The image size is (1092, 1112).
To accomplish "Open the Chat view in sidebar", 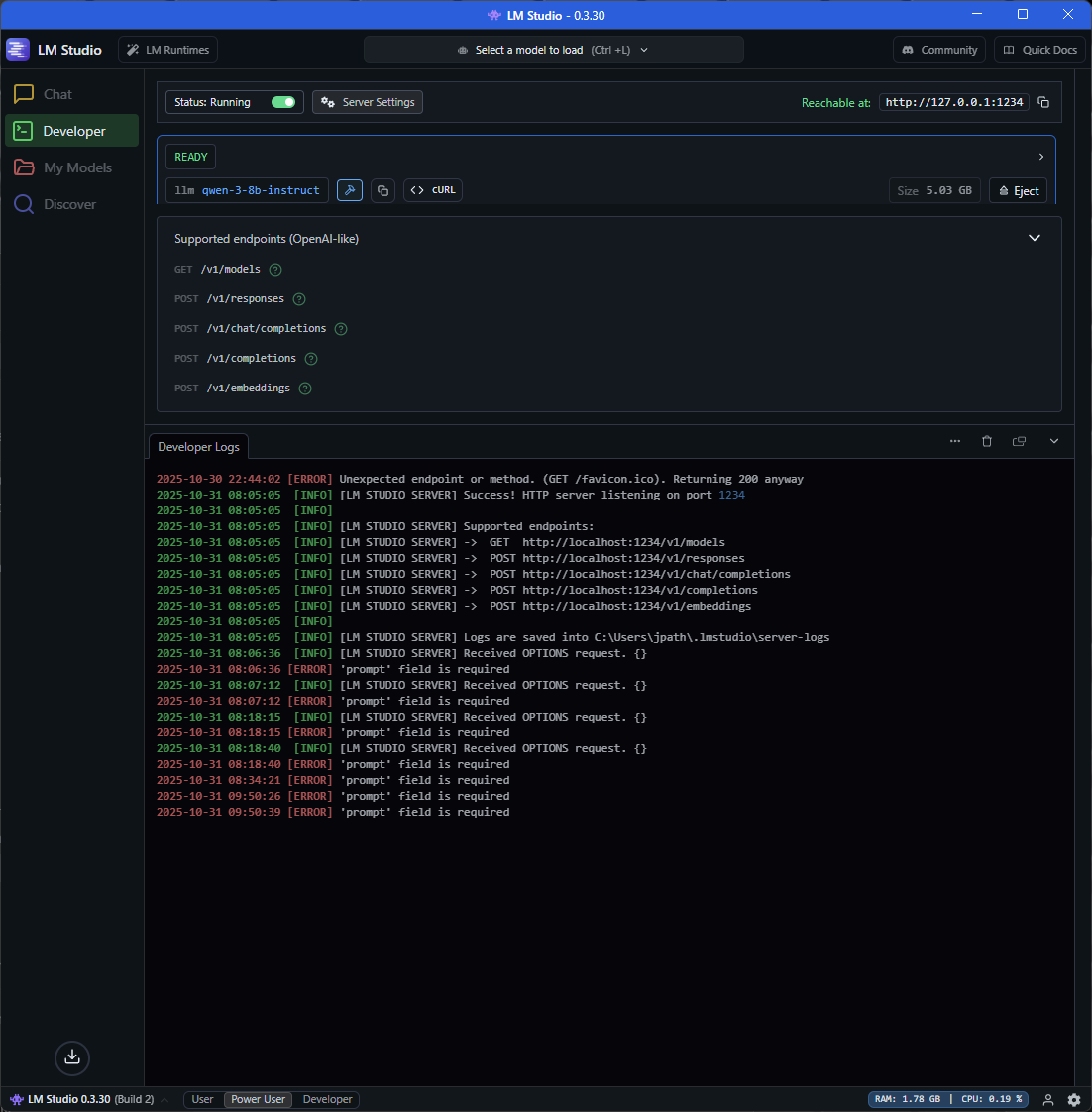I will pyautogui.click(x=57, y=94).
